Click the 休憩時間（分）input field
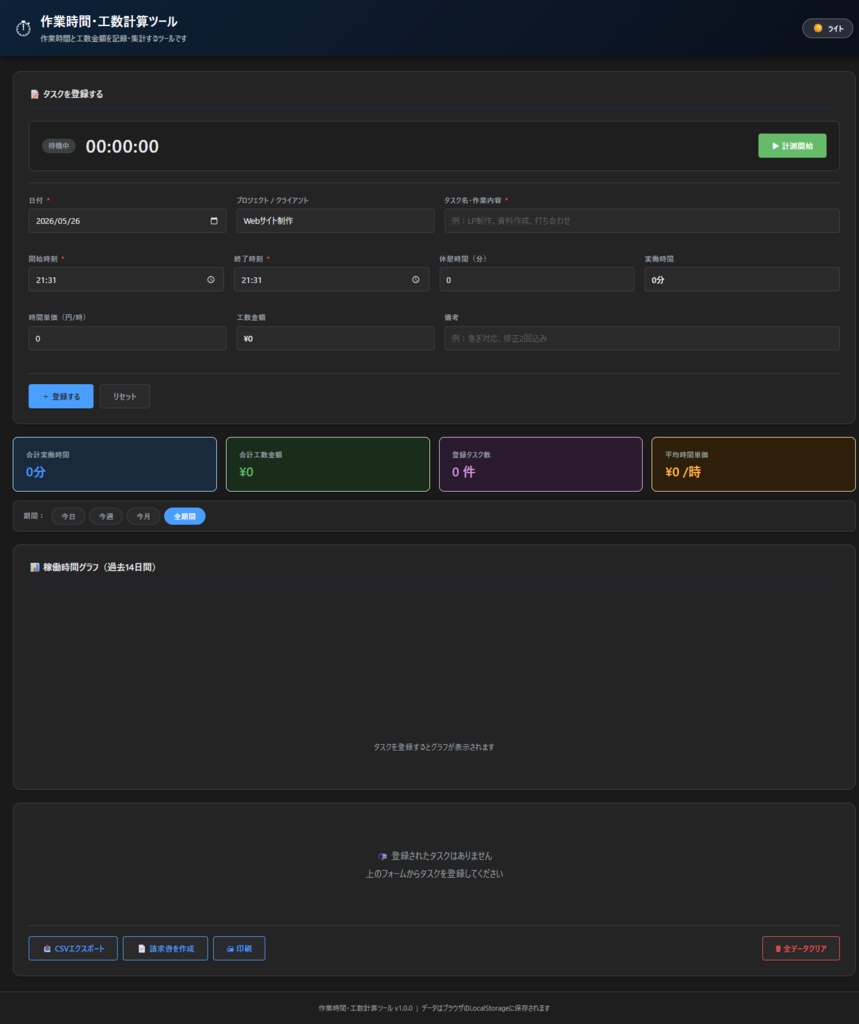Screen dimensions: 859x1024 [x=536, y=280]
